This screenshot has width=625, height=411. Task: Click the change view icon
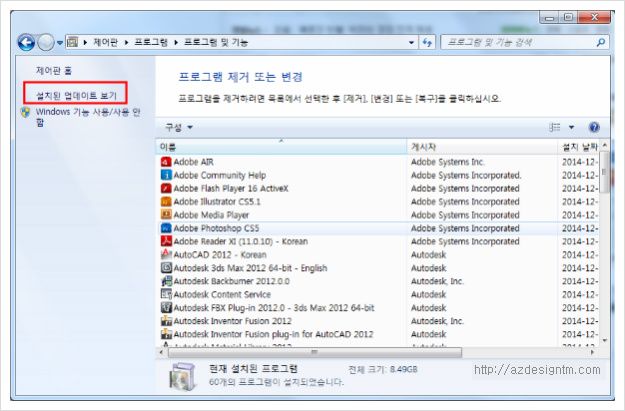(554, 127)
